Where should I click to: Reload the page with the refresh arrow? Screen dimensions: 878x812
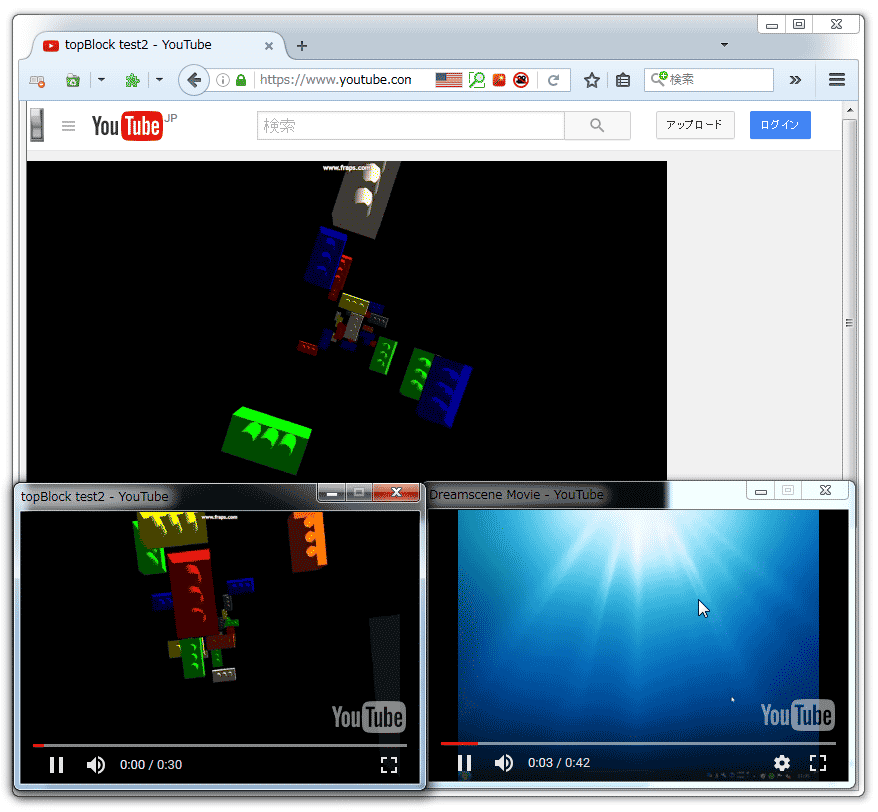click(x=553, y=80)
